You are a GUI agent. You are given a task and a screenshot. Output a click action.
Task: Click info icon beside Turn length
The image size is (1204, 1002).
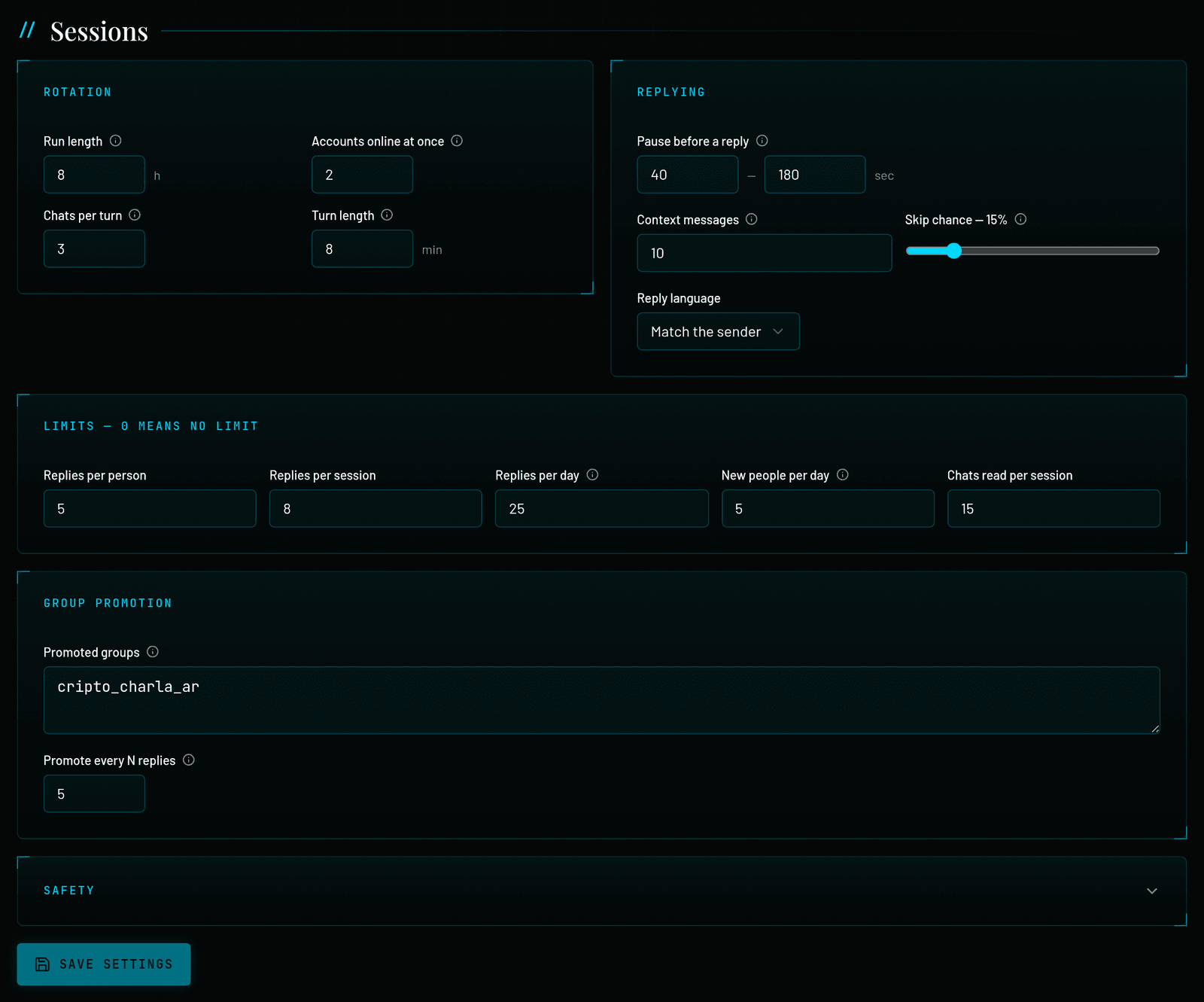tap(387, 215)
